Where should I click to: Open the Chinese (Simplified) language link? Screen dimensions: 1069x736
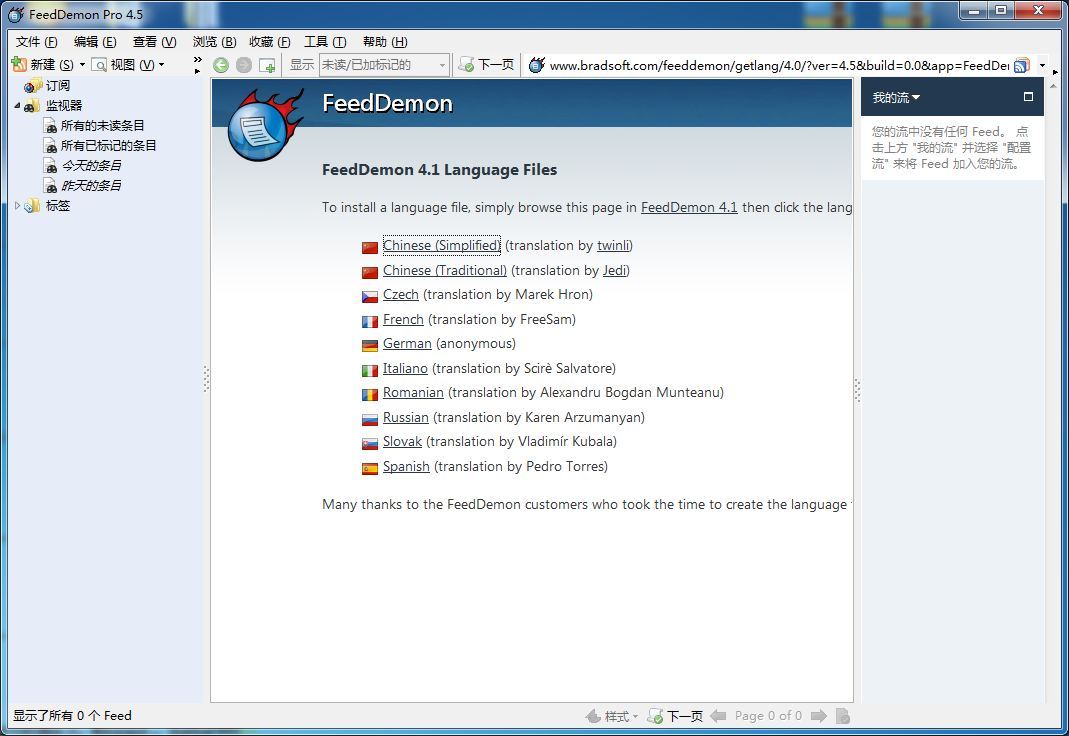[x=441, y=245]
